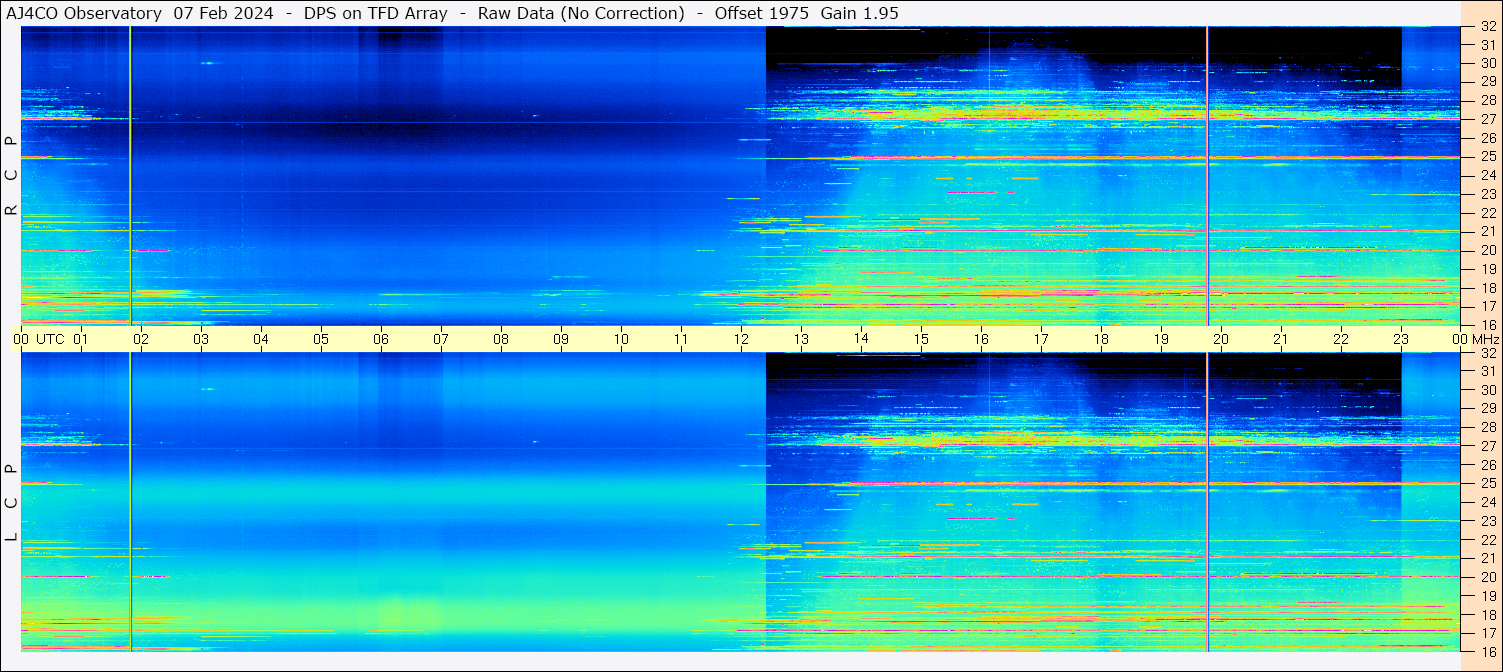This screenshot has width=1503, height=672.
Task: Click the 31 frequency label in LCP panel
Action: (x=1487, y=372)
